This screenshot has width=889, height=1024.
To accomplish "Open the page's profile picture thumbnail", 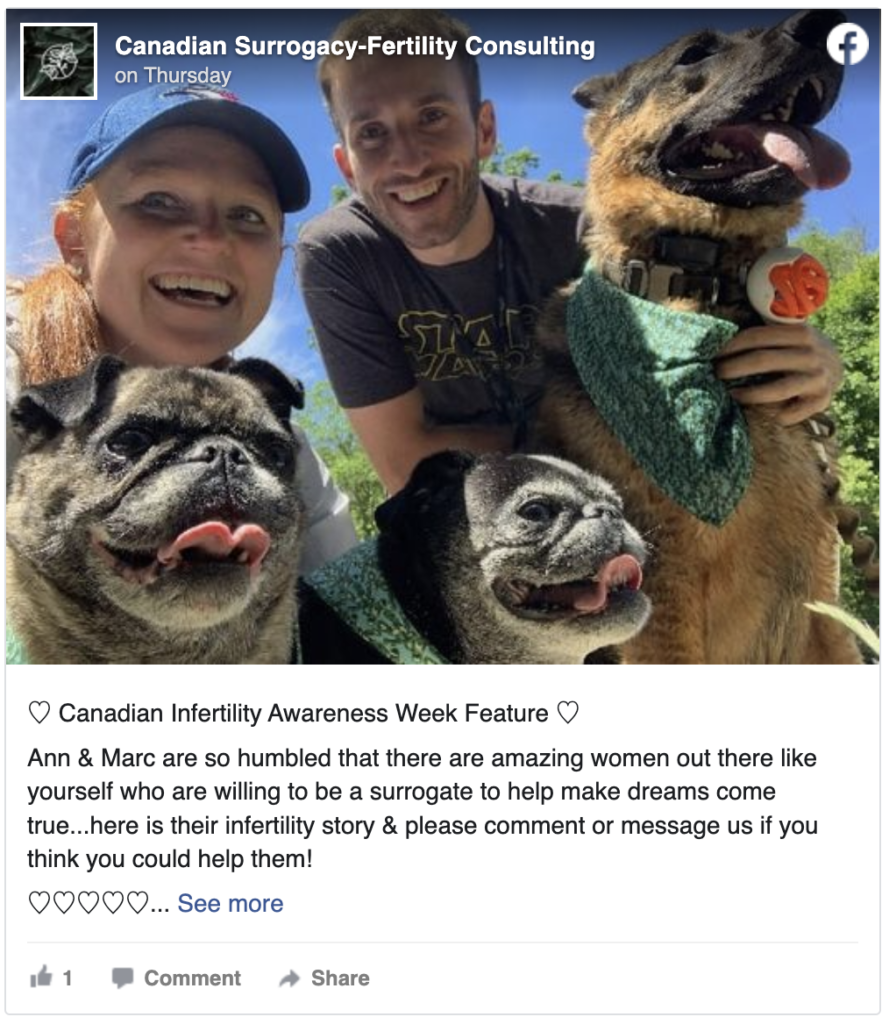I will tap(59, 61).
